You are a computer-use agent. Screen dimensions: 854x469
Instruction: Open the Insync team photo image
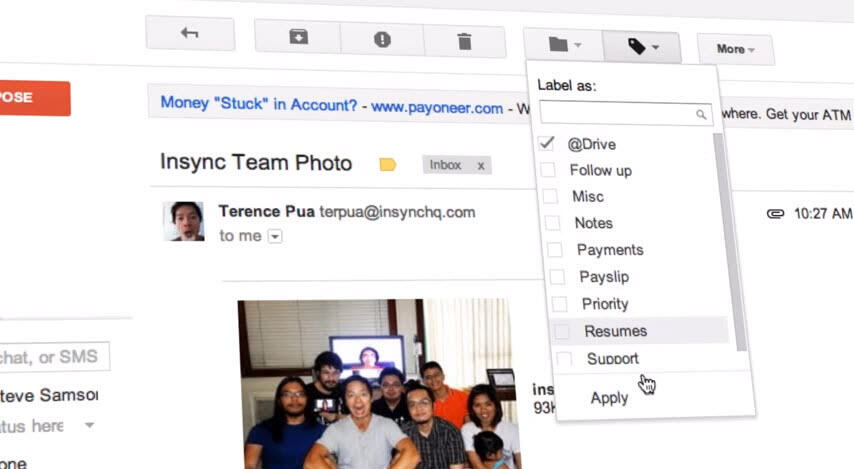click(x=379, y=383)
